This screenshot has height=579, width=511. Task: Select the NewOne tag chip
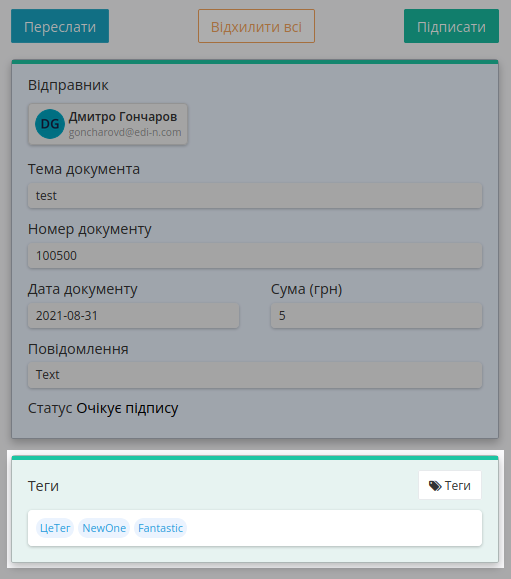coord(104,528)
